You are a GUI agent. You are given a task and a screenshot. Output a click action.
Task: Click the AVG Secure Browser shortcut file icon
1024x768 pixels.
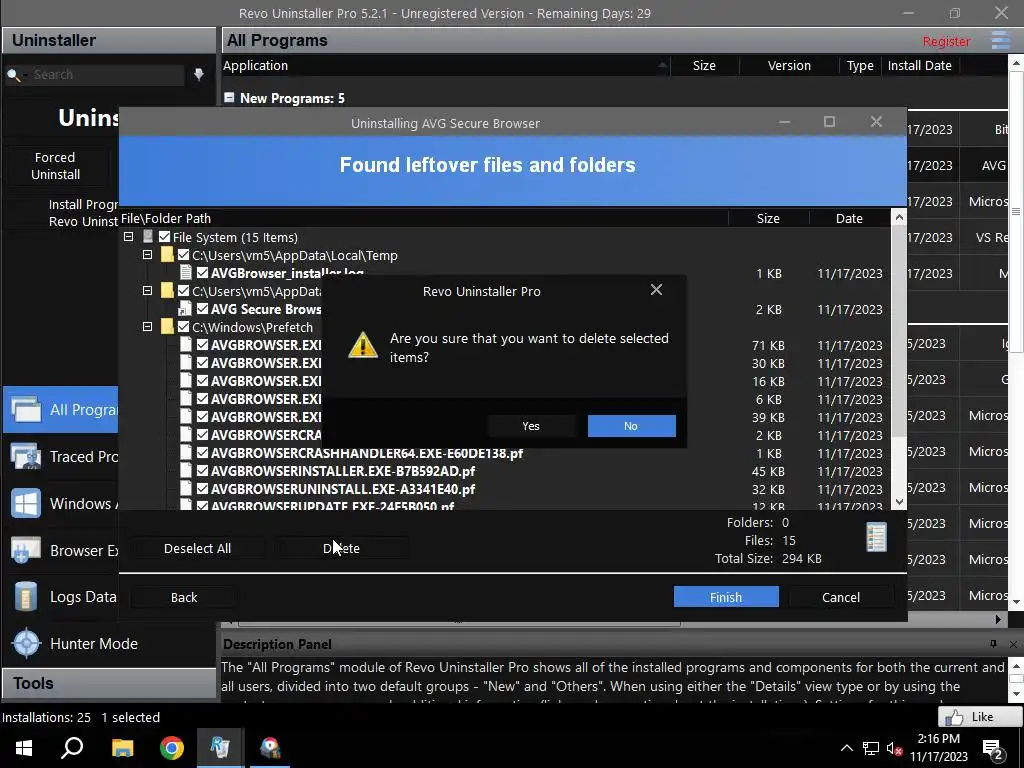point(185,309)
